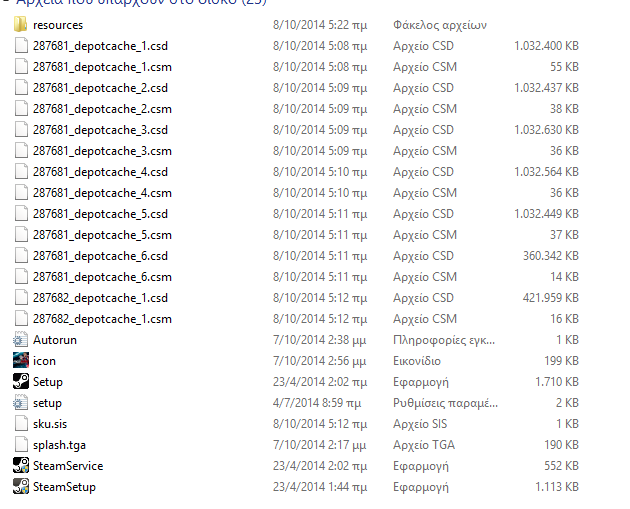Click the date 23/4/2014 1:44 πμ
The height and width of the screenshot is (509, 630).
coord(320,487)
